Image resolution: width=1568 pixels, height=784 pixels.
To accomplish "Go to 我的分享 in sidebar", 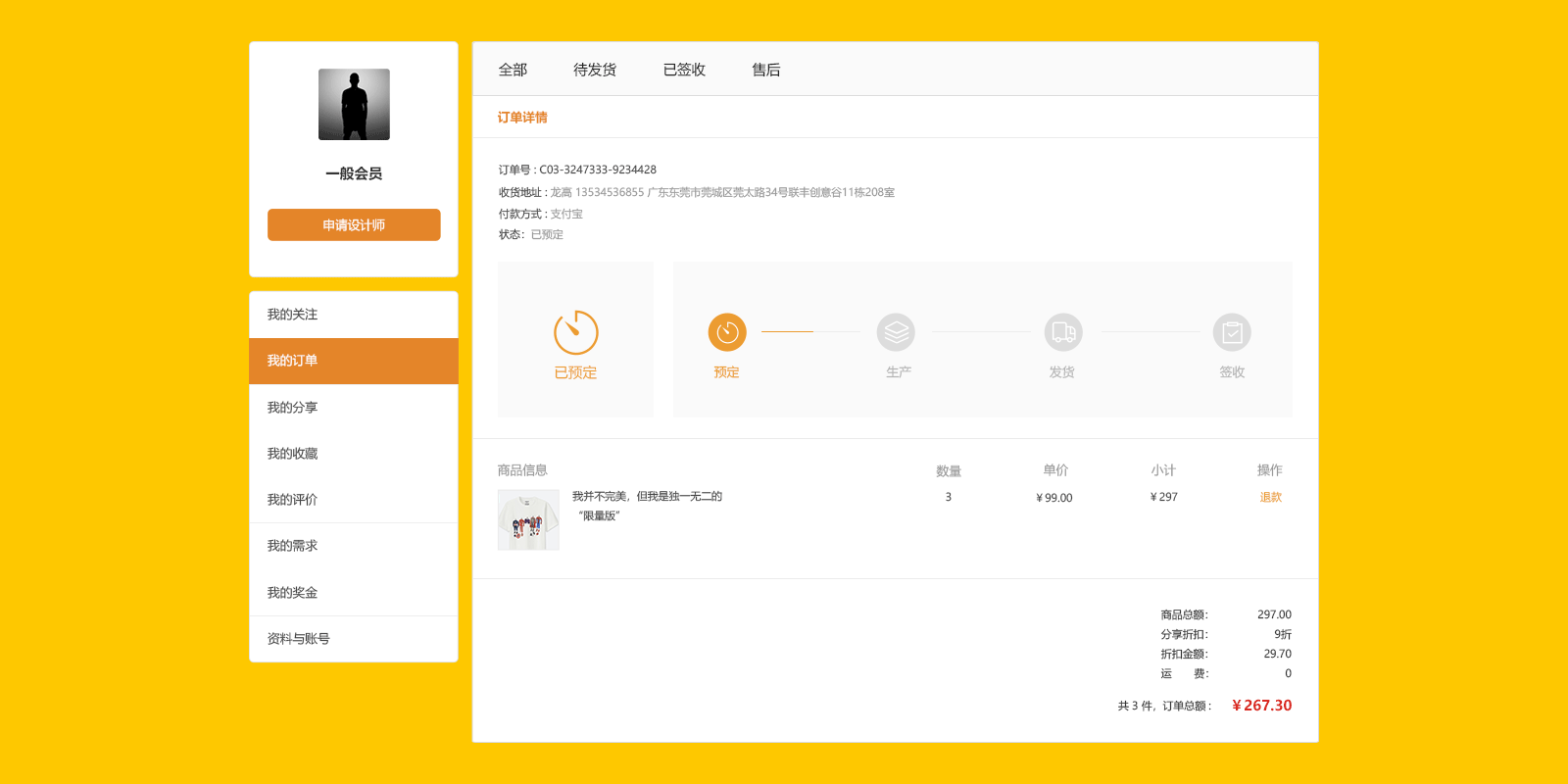I will coord(293,408).
